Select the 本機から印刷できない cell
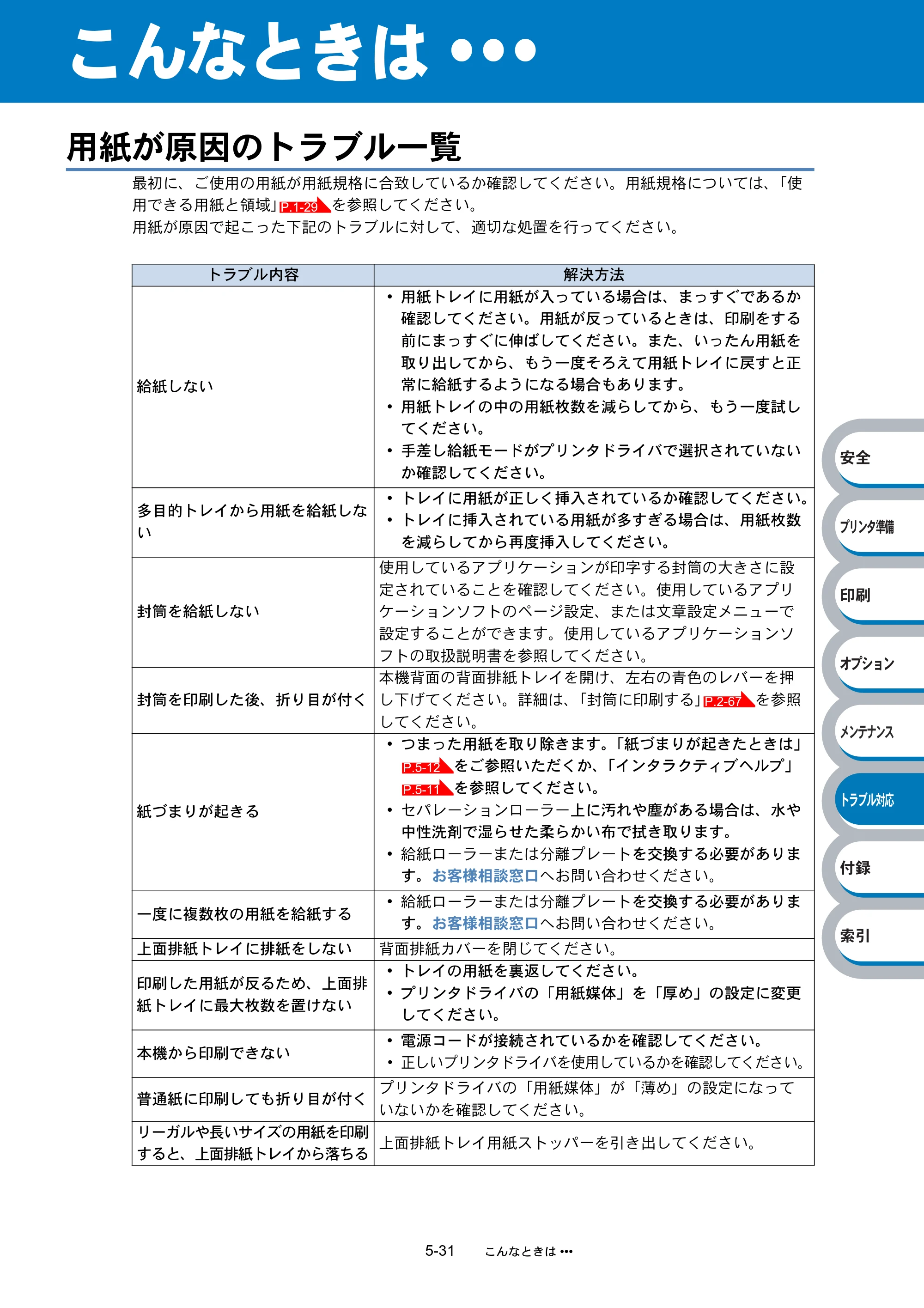 [x=253, y=1053]
